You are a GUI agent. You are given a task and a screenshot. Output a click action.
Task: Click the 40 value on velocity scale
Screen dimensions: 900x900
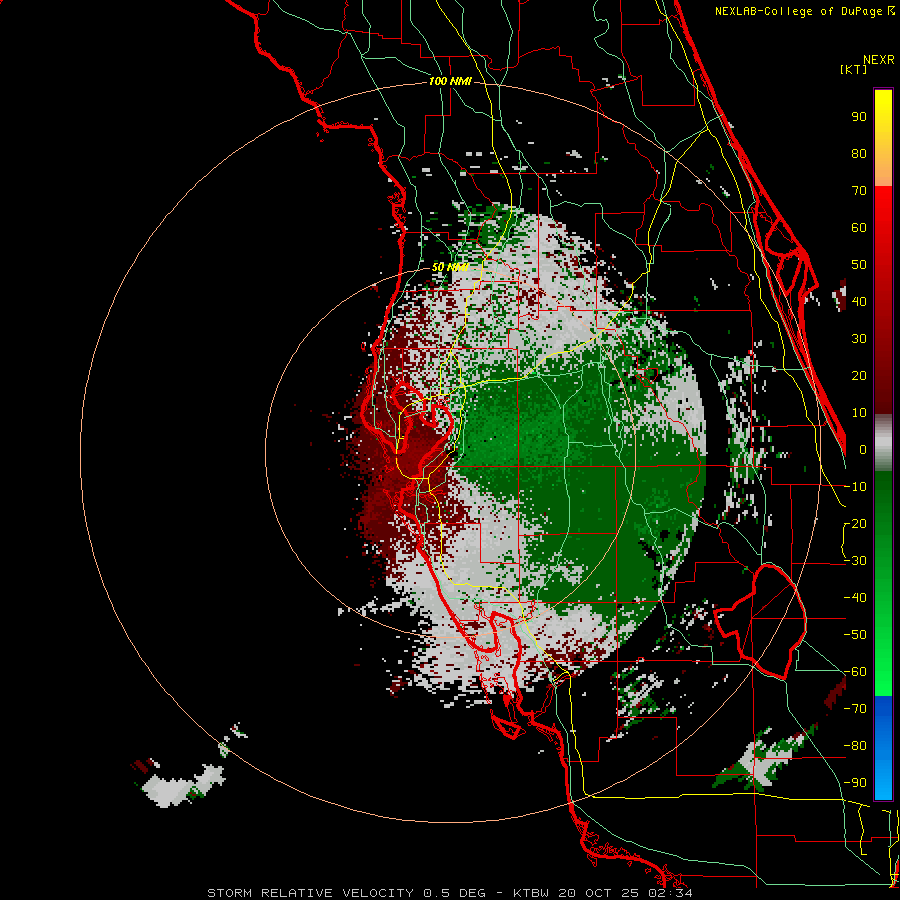click(x=859, y=301)
